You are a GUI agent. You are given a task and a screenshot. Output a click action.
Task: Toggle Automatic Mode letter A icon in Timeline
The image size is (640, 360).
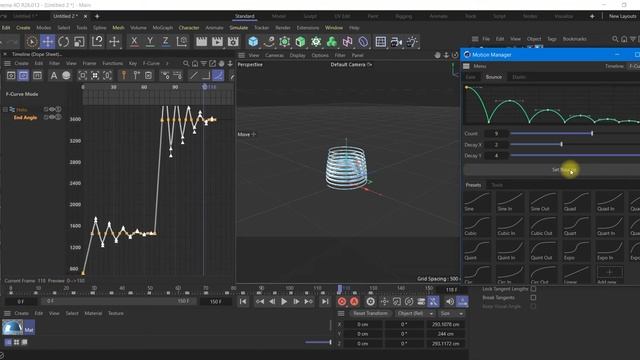[53, 76]
